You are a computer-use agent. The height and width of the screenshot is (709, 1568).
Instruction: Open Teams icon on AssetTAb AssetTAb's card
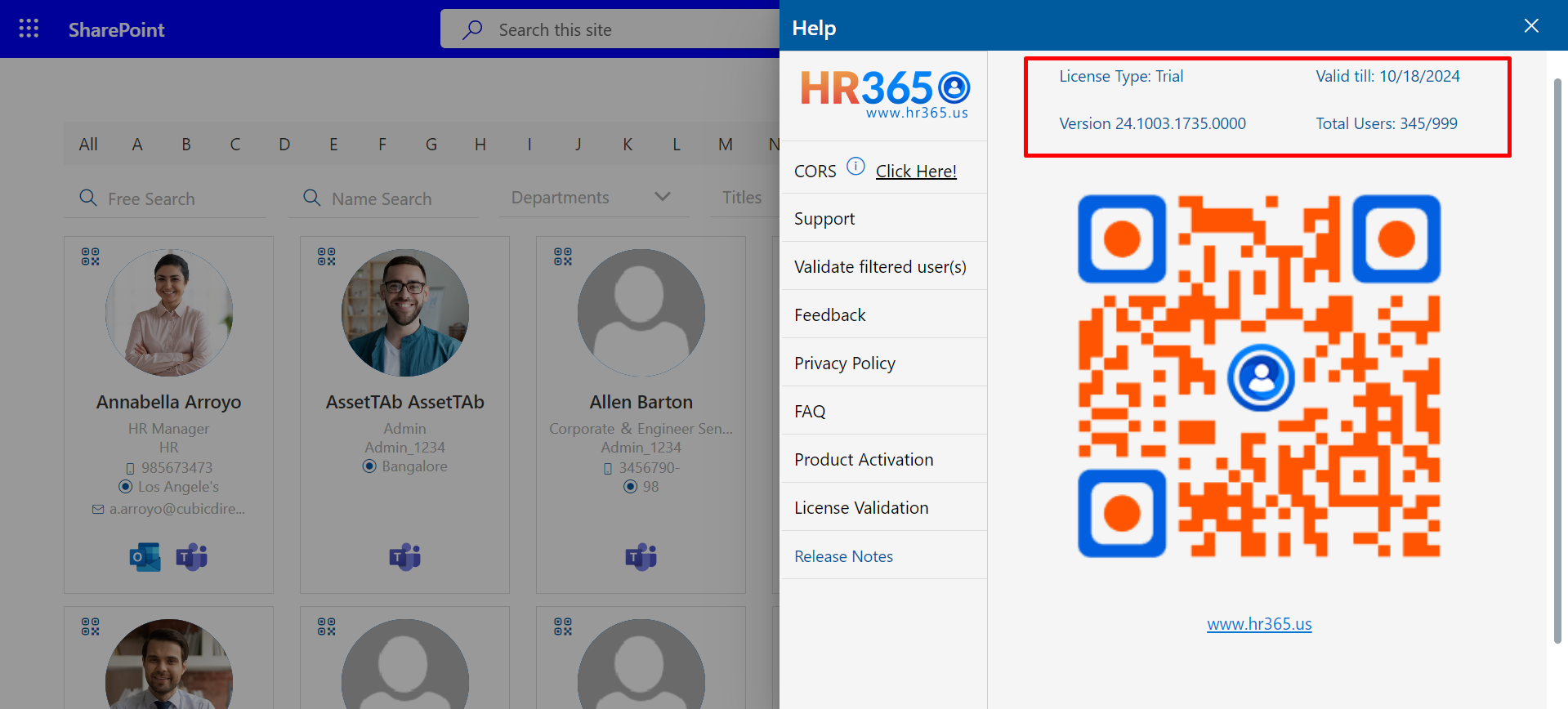[405, 557]
